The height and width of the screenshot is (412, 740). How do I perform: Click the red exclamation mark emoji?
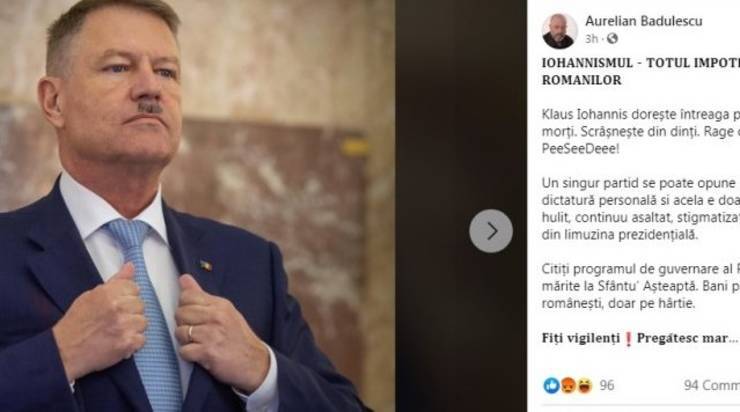pyautogui.click(x=628, y=338)
